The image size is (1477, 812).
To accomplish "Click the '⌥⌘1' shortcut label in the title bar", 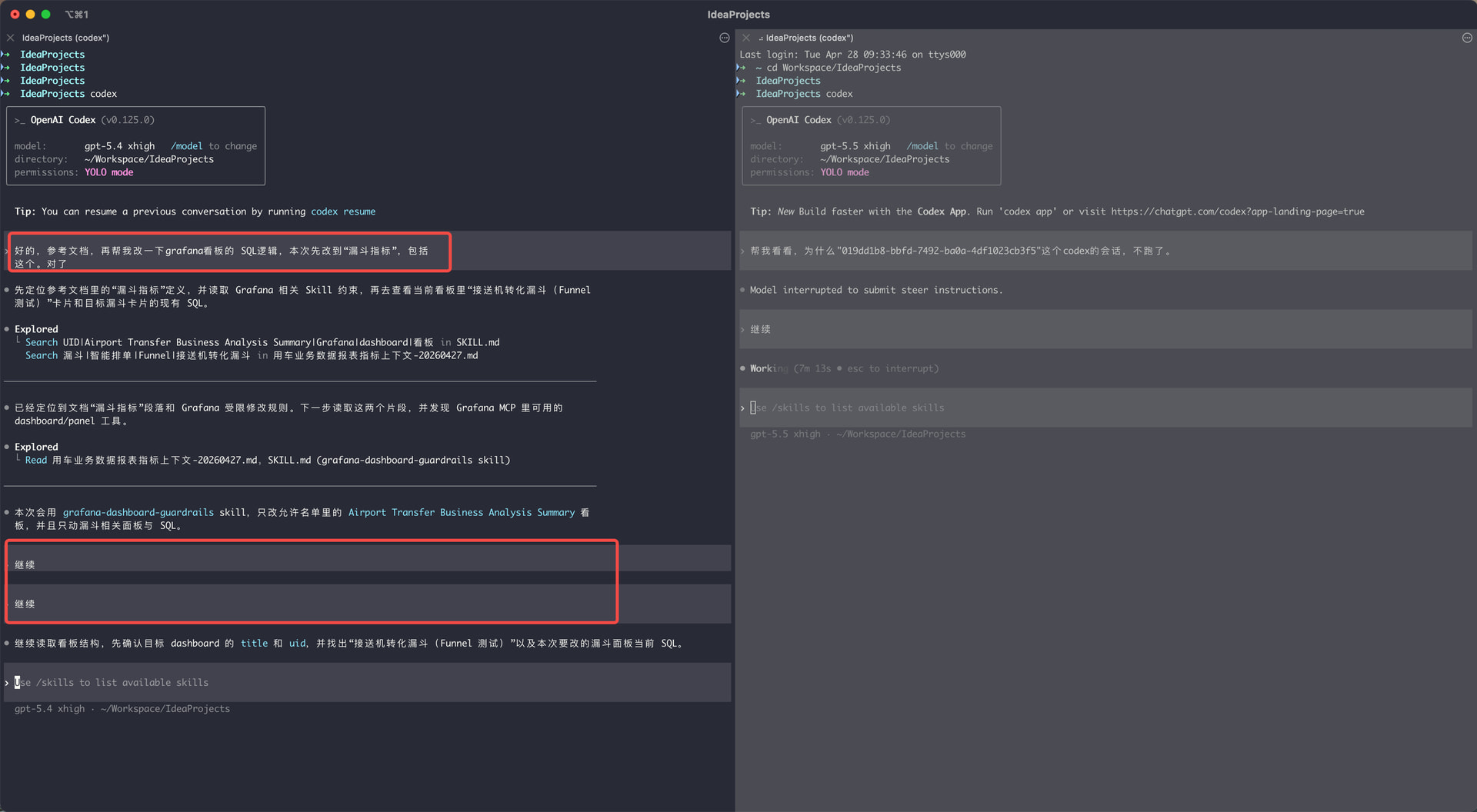I will [76, 15].
